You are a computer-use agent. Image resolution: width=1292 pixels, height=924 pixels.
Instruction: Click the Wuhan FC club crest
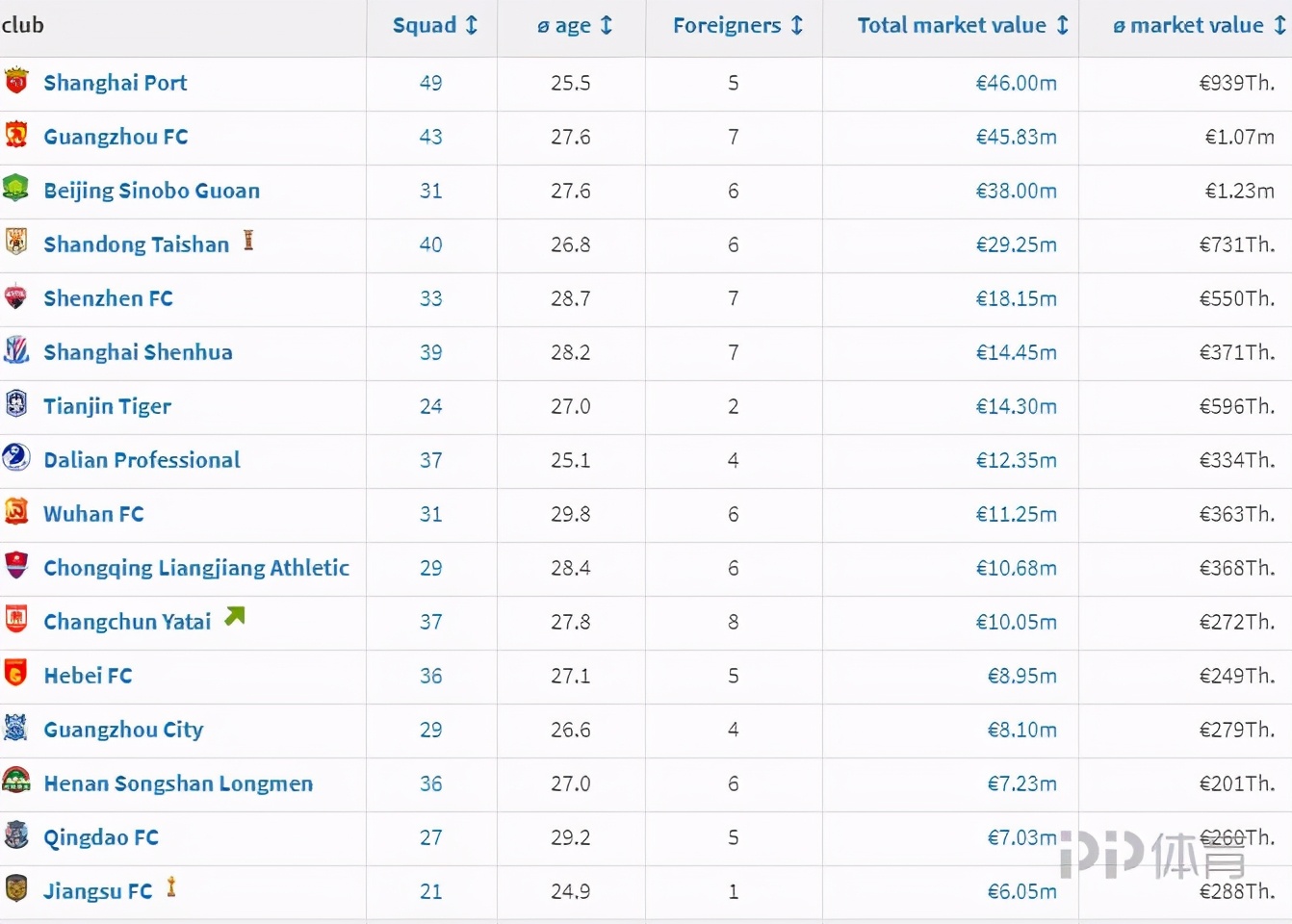(16, 511)
